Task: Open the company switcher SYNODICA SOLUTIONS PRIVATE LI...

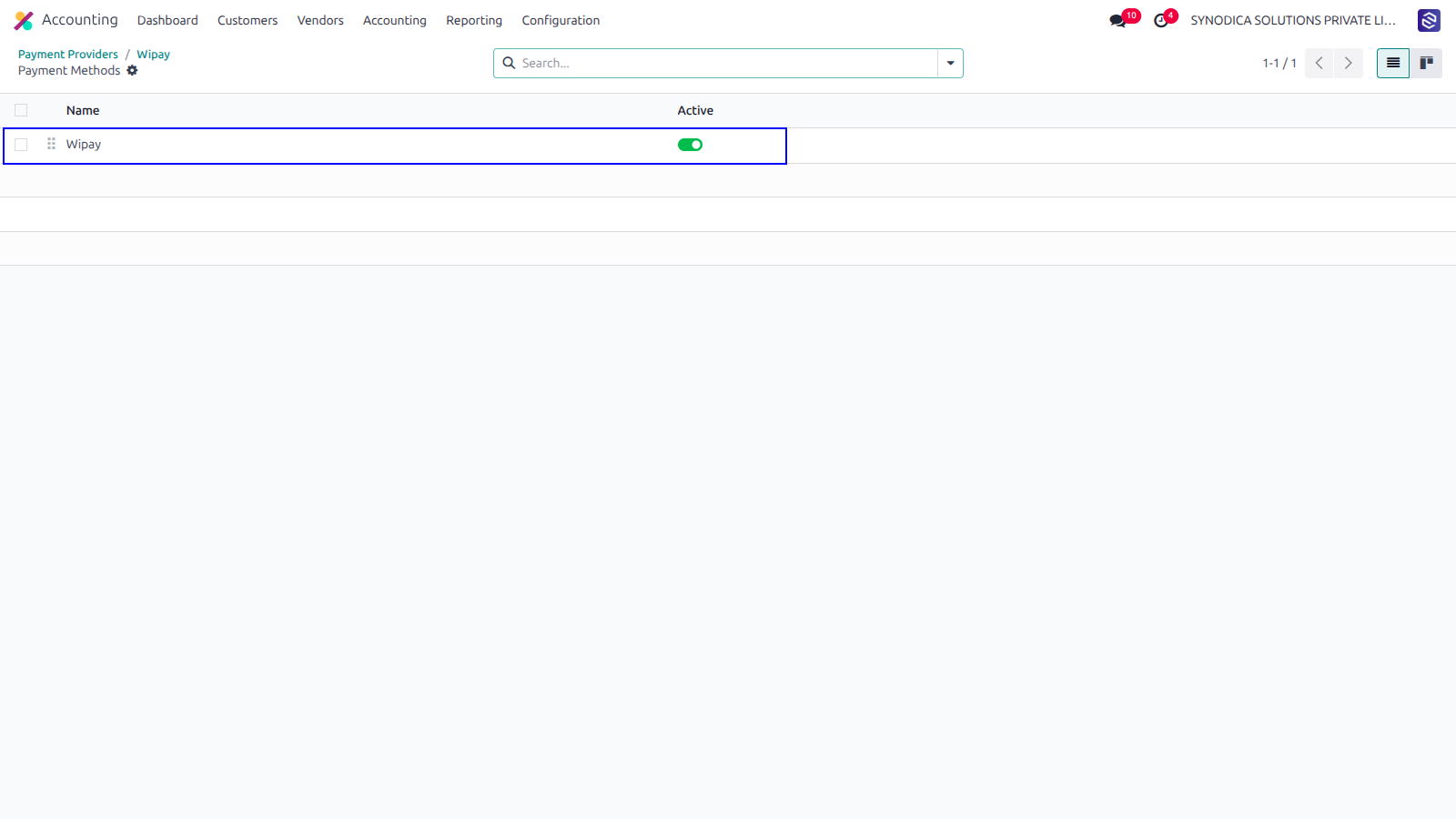Action: pos(1293,20)
